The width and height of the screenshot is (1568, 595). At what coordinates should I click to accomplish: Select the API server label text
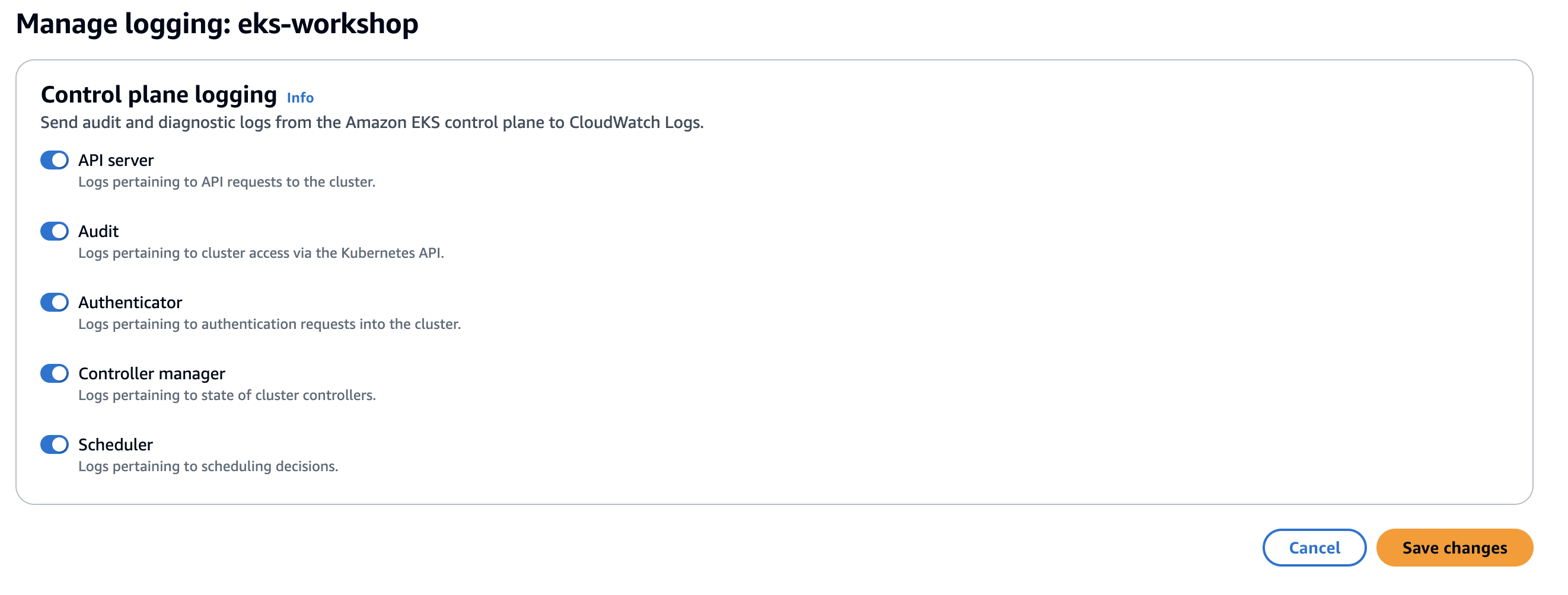click(116, 160)
